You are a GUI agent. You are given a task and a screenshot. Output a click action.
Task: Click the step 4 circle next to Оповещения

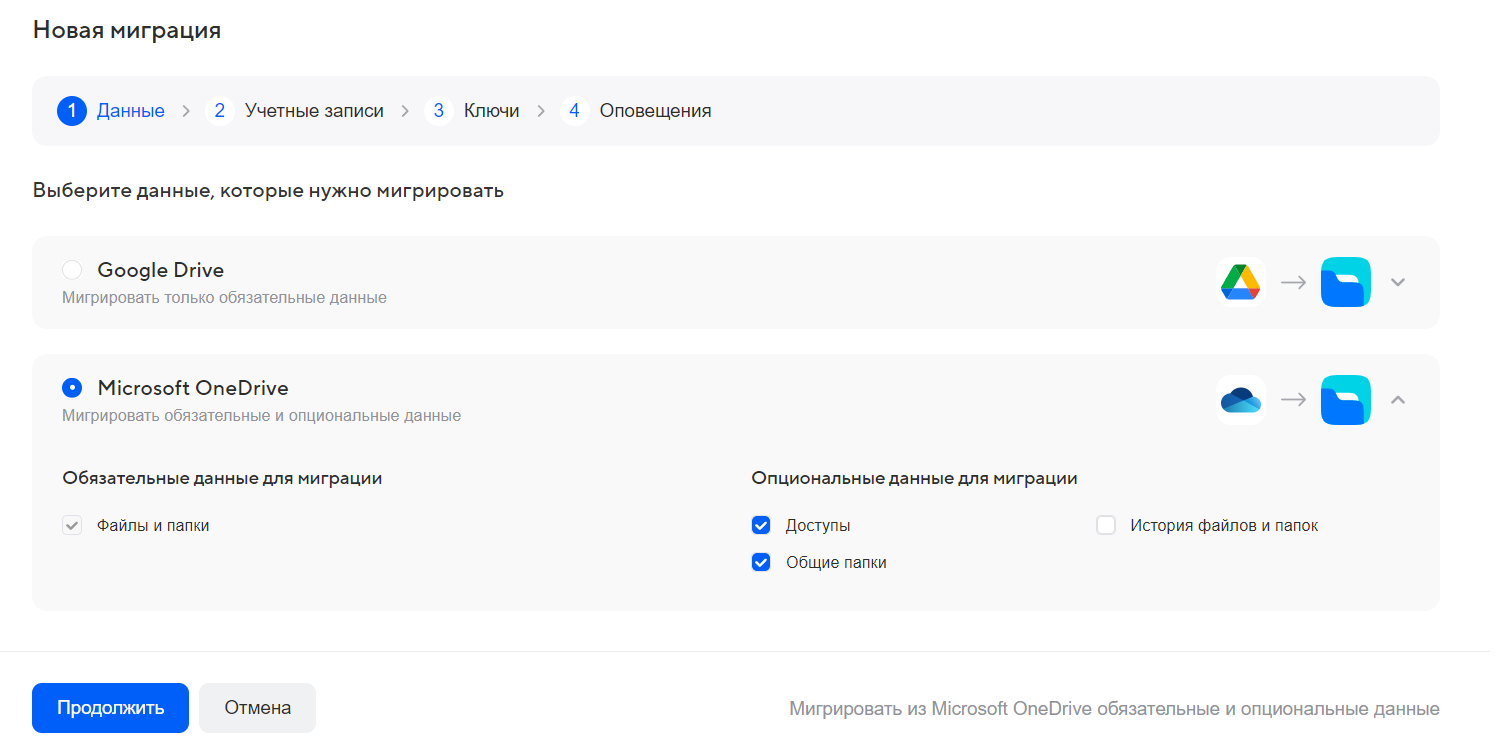(x=575, y=110)
